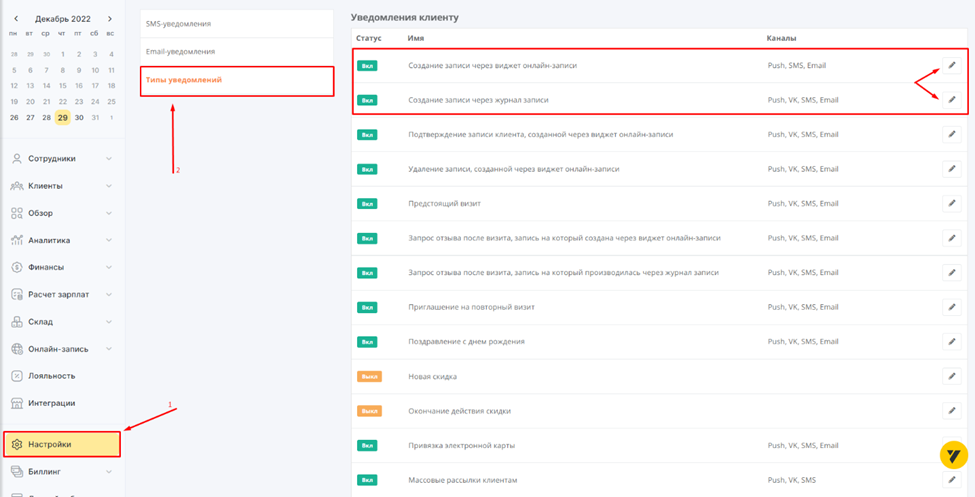Edit "Создание записи через журнал записи" notification
Viewport: 975px width, 497px height.
click(951, 100)
